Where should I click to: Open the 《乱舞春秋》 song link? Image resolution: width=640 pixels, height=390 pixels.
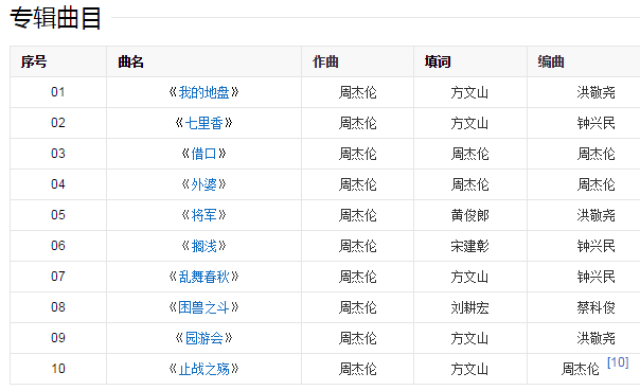click(x=204, y=277)
